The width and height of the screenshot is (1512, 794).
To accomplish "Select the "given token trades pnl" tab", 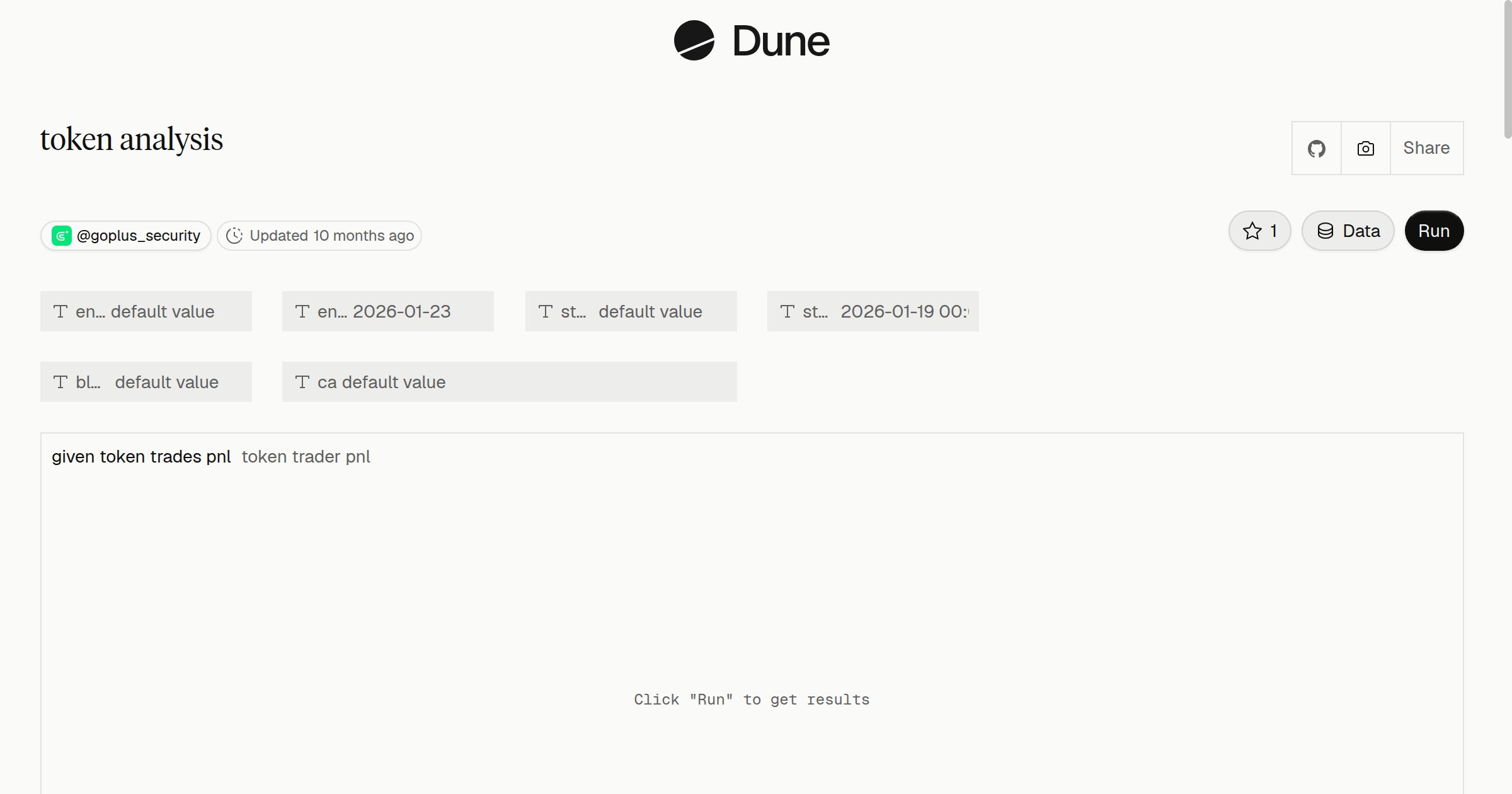I will 141,456.
